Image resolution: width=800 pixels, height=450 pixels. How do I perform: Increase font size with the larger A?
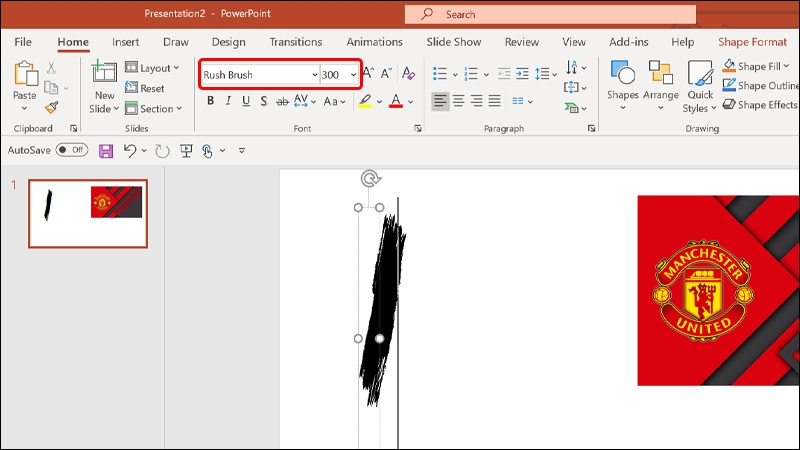[x=369, y=73]
